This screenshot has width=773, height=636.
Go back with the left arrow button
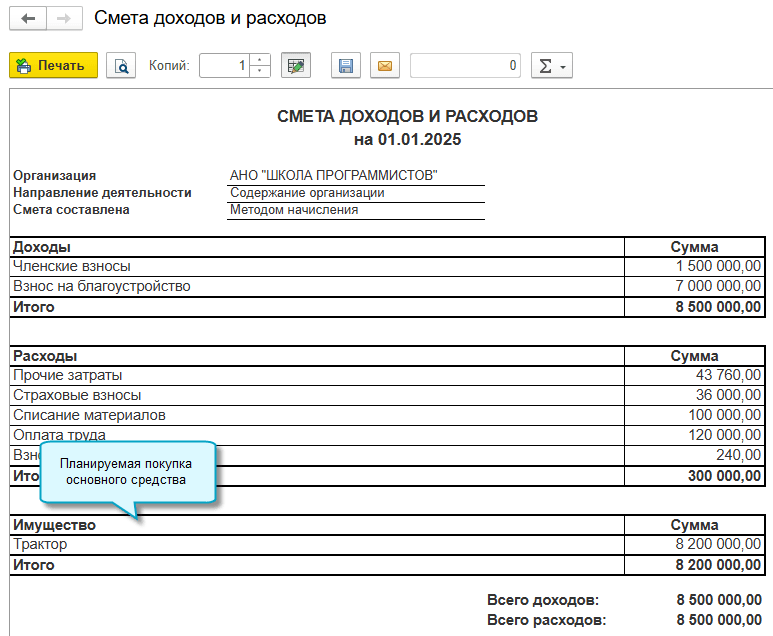point(28,19)
